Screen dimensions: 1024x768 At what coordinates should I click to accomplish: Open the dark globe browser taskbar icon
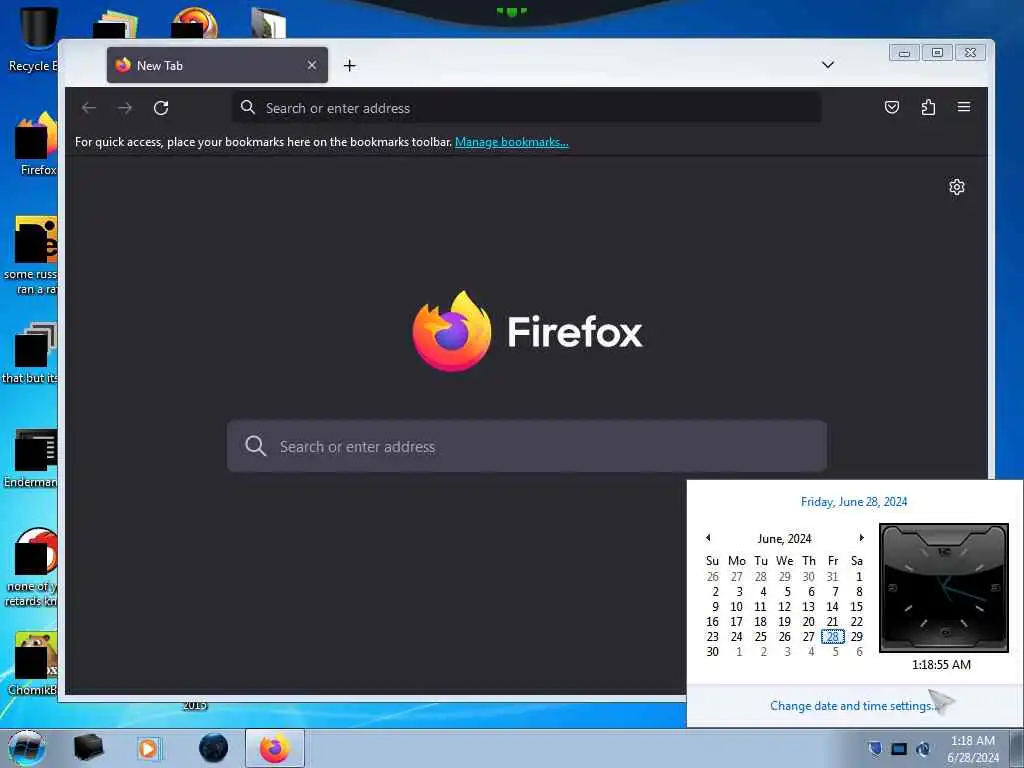pyautogui.click(x=214, y=748)
